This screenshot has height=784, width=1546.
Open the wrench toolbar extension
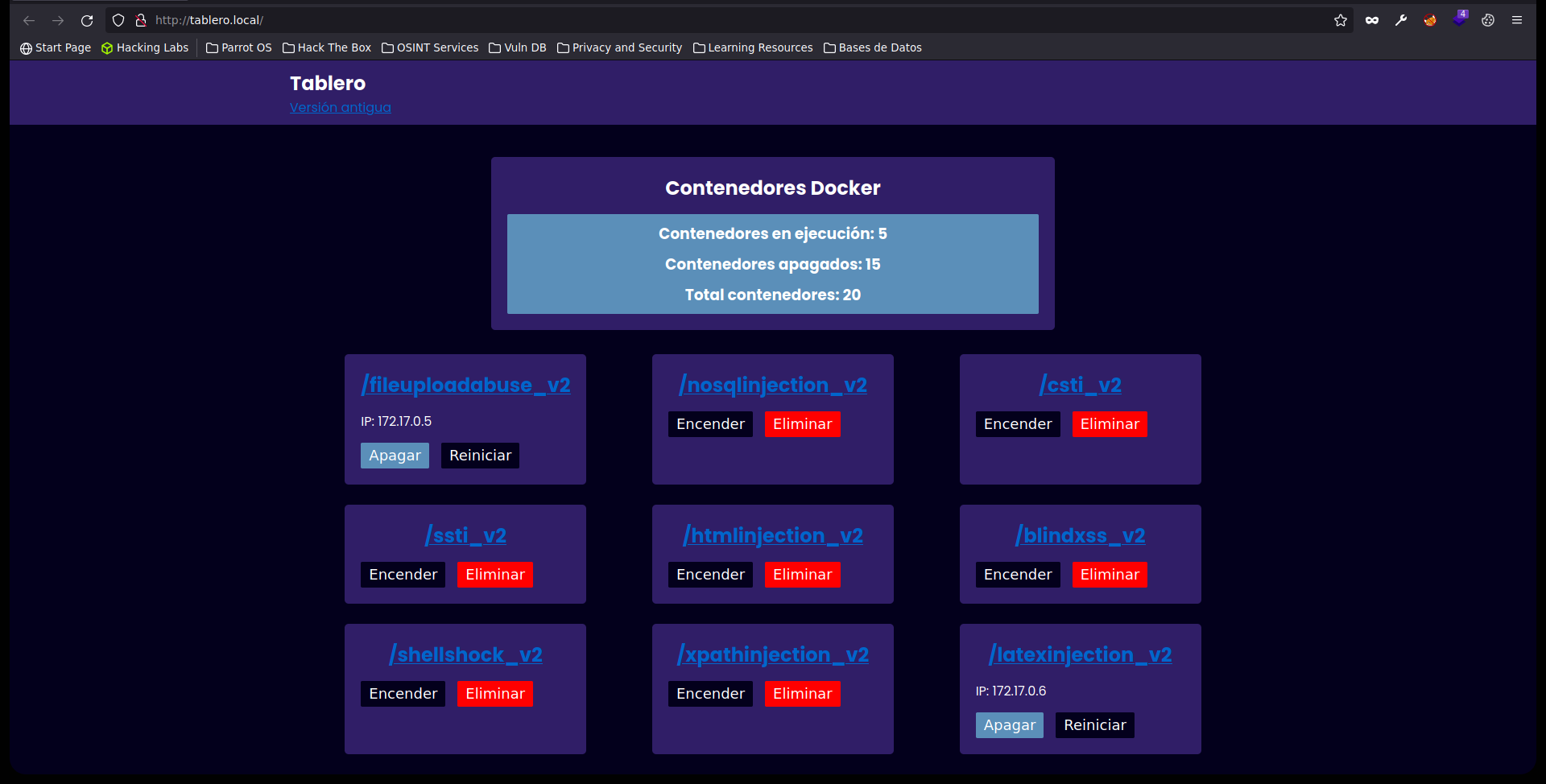(1401, 19)
